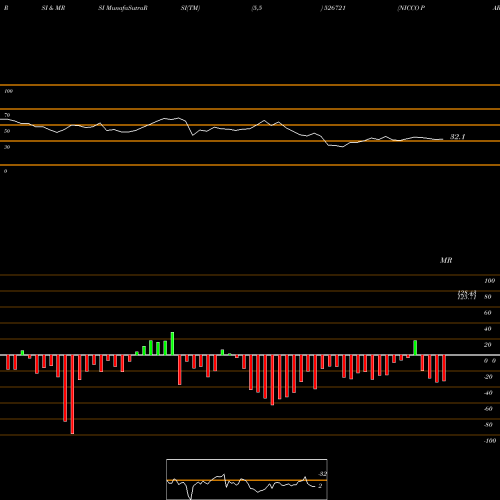Image resolution: width=500 pixels, height=500 pixels.
Task: Select the 'SI(TM)' header label
Action: pyautogui.click(x=190, y=8)
